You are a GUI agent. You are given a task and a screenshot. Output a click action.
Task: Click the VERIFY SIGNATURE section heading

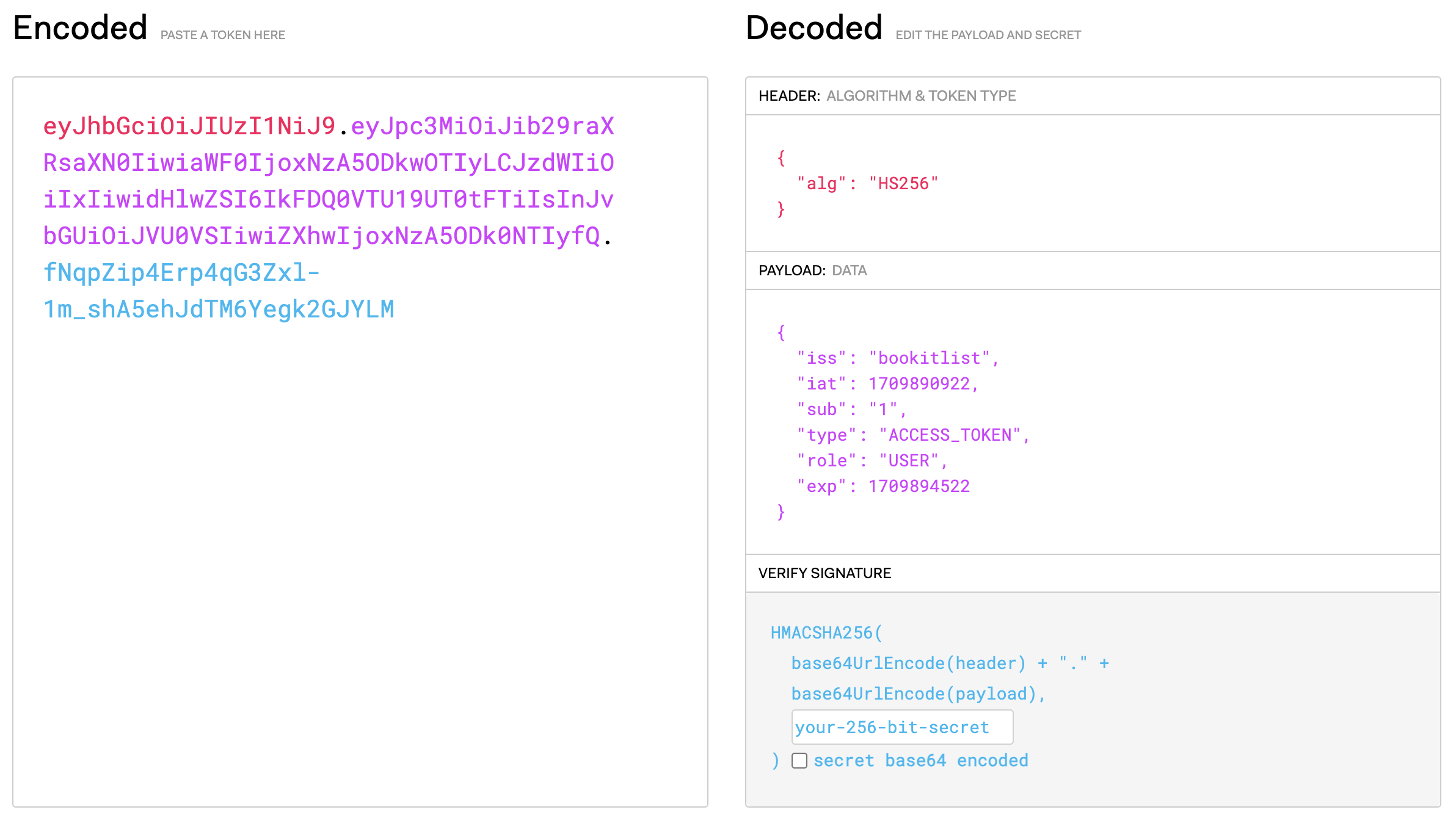pyautogui.click(x=824, y=573)
